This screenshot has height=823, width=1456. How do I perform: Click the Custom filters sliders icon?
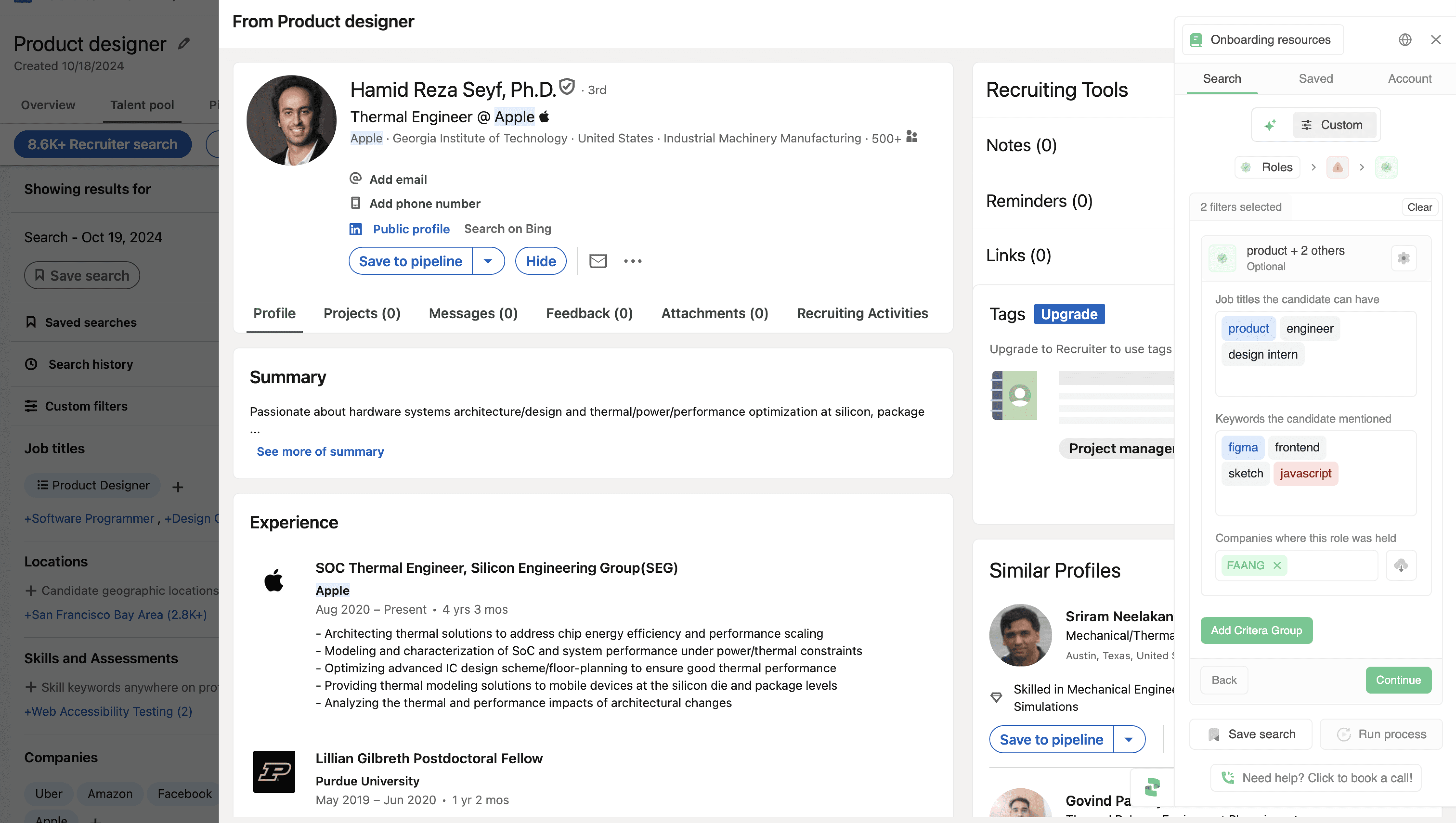coord(31,406)
